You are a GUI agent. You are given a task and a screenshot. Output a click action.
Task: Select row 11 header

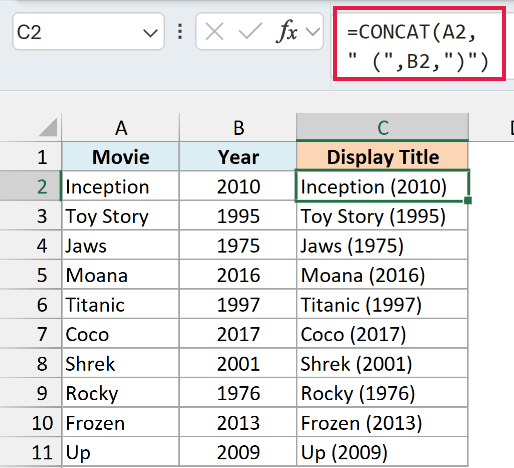[x=31, y=452]
